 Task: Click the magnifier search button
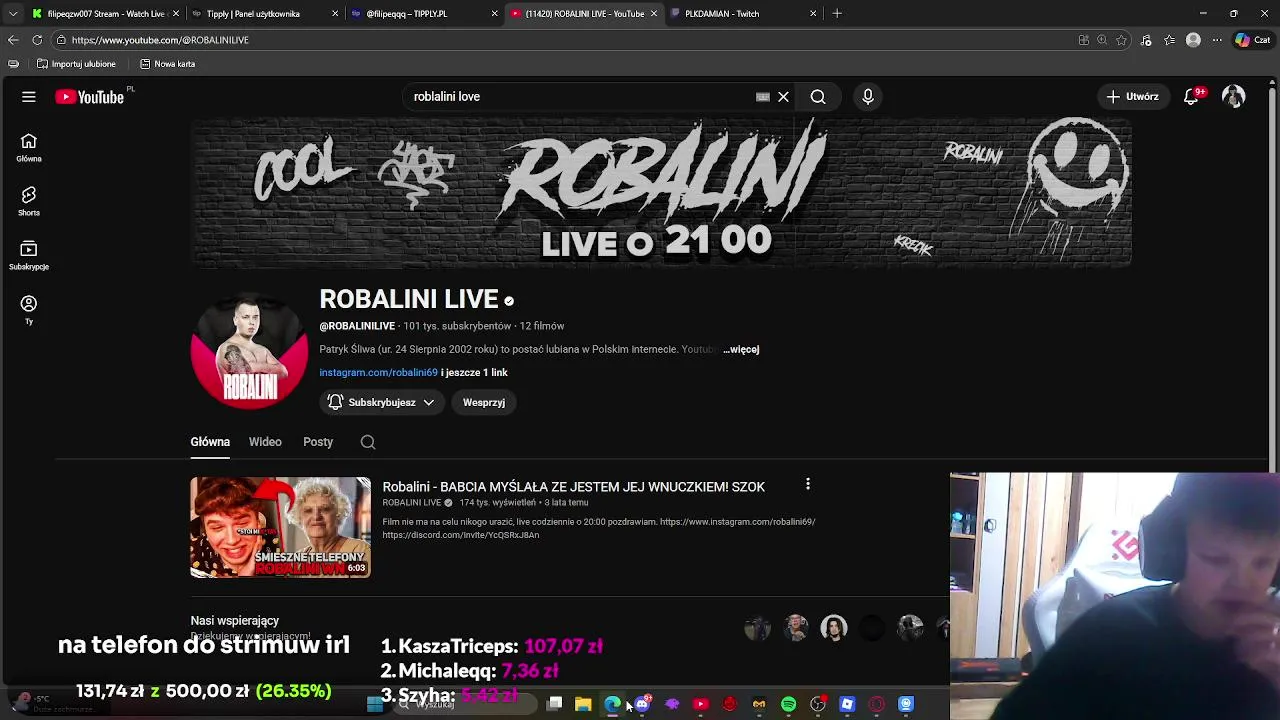[x=818, y=97]
